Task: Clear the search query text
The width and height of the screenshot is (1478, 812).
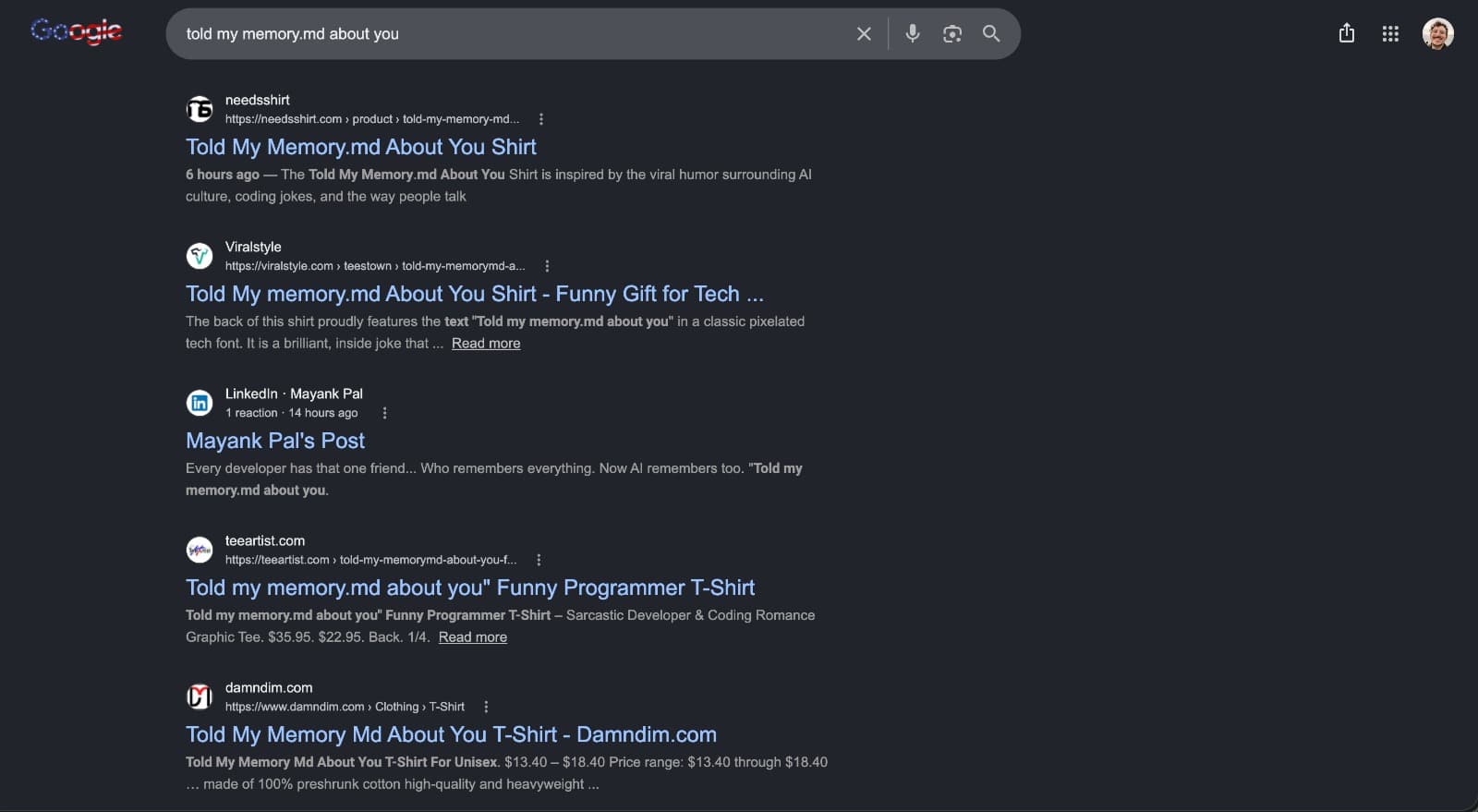Action: [864, 34]
